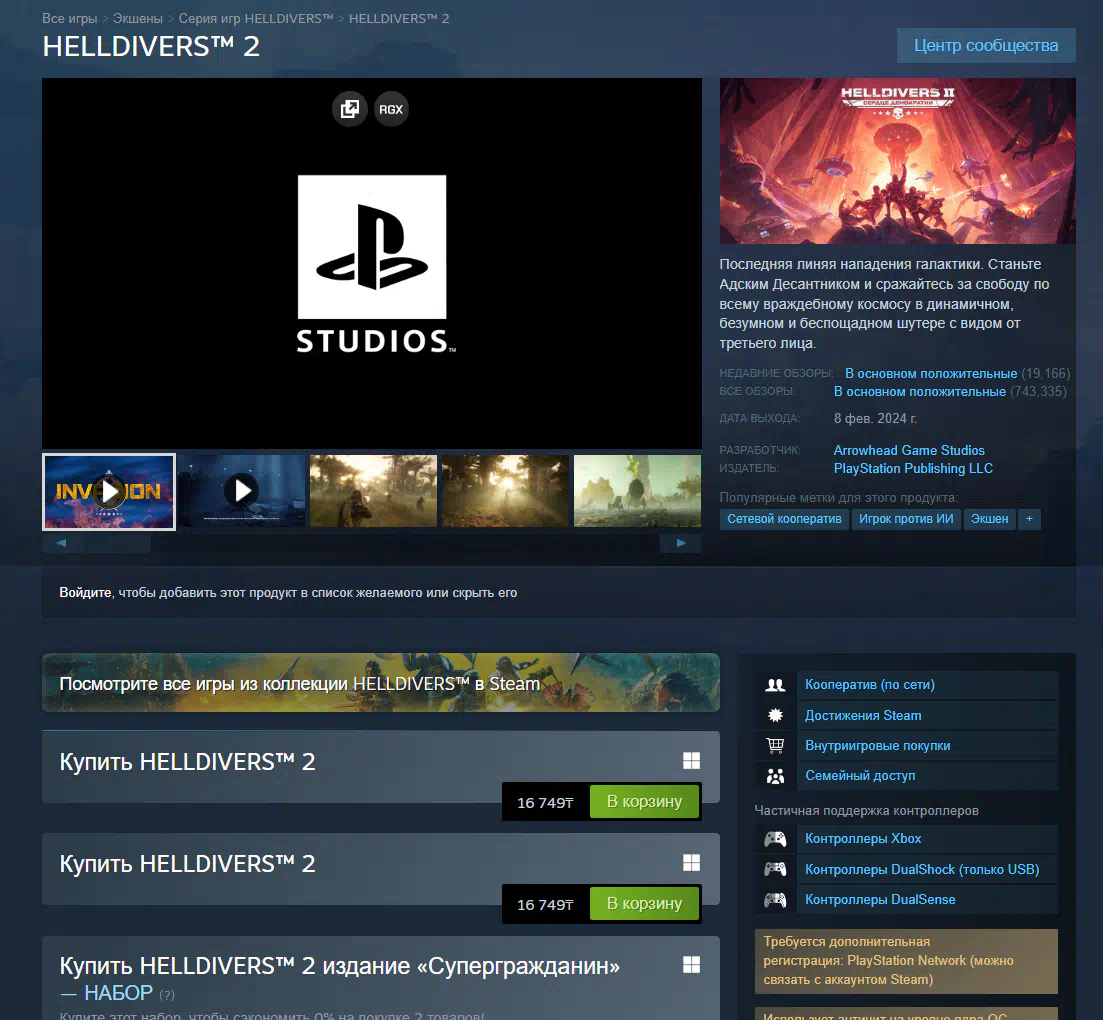Click the left arrow of thumbnail strip
This screenshot has width=1103, height=1020.
[62, 543]
